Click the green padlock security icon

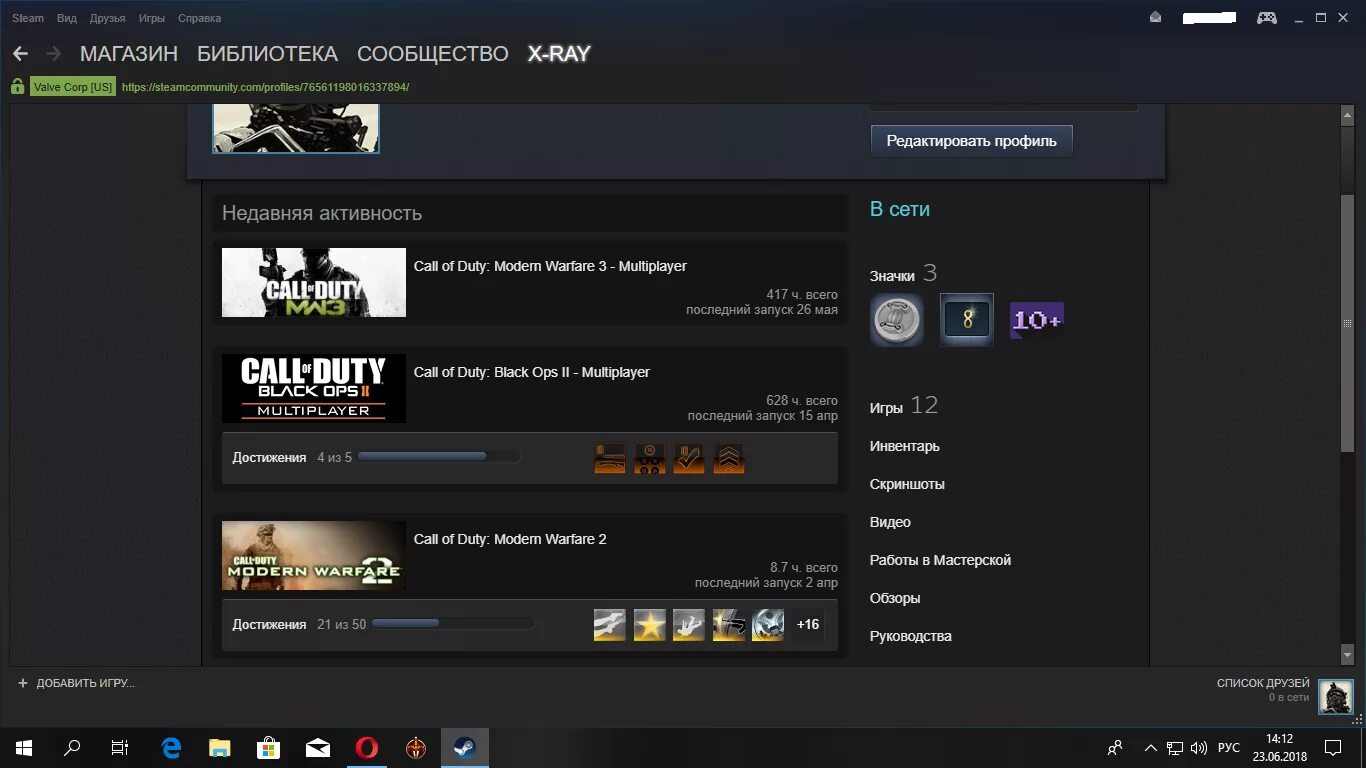click(x=17, y=87)
